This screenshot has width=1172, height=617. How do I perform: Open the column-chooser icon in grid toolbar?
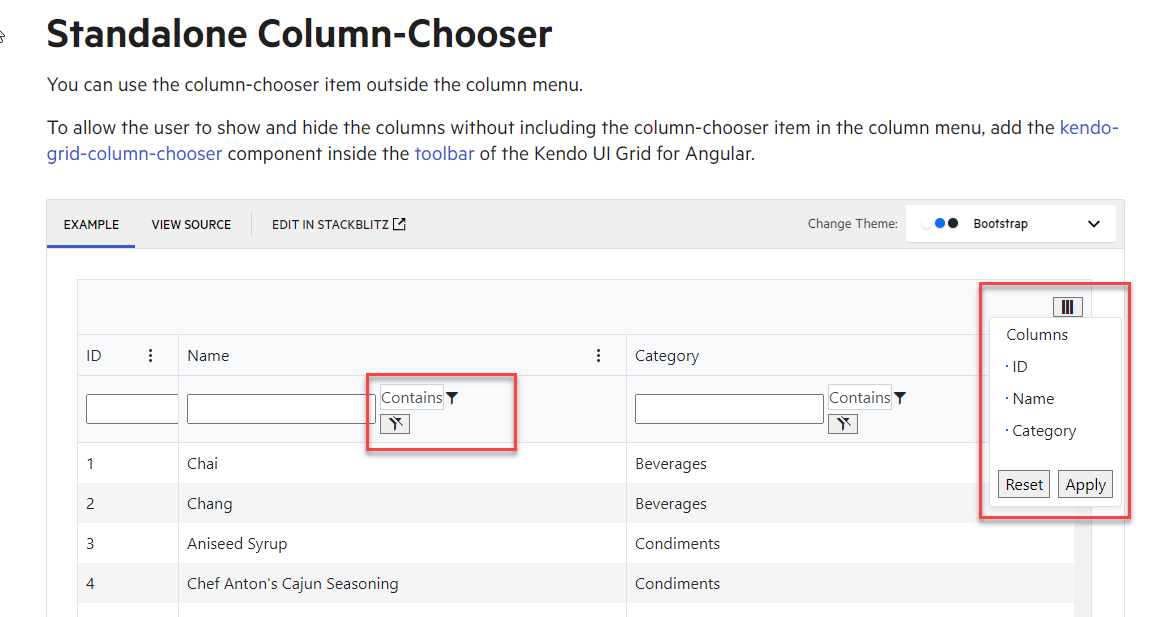tap(1067, 307)
